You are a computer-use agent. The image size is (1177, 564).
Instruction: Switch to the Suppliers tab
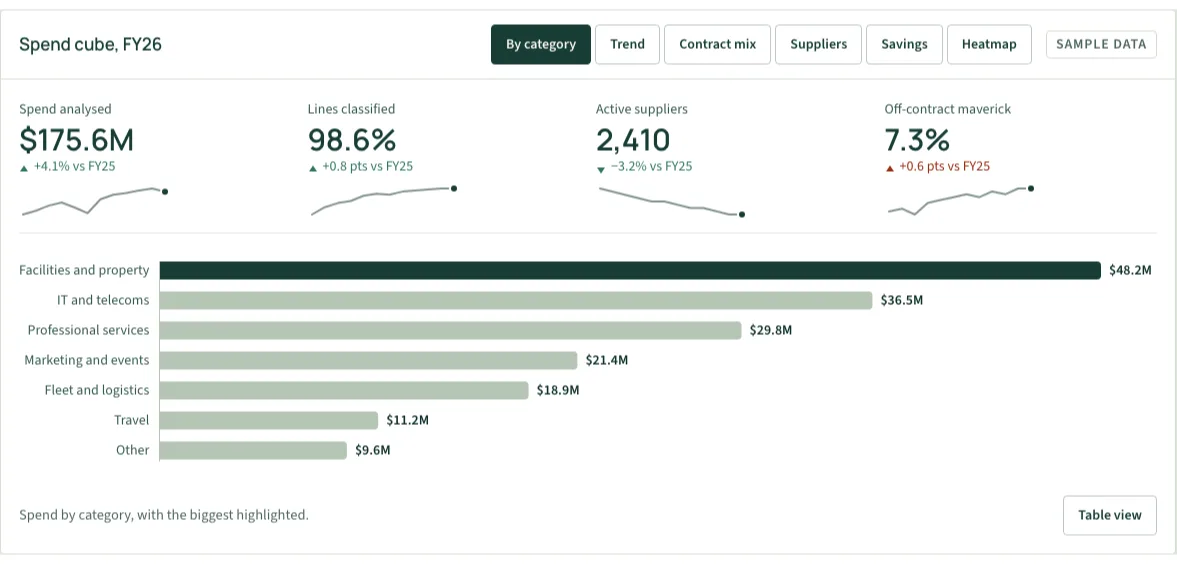point(818,44)
